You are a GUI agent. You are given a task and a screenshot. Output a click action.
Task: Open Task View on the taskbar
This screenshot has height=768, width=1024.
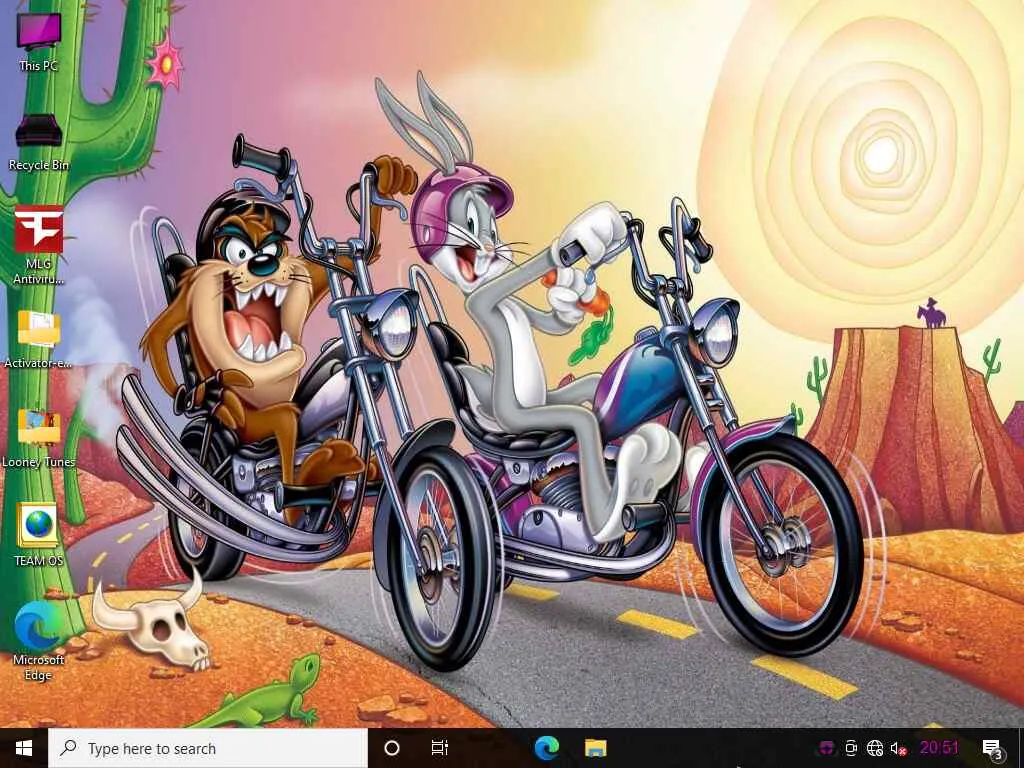(440, 748)
